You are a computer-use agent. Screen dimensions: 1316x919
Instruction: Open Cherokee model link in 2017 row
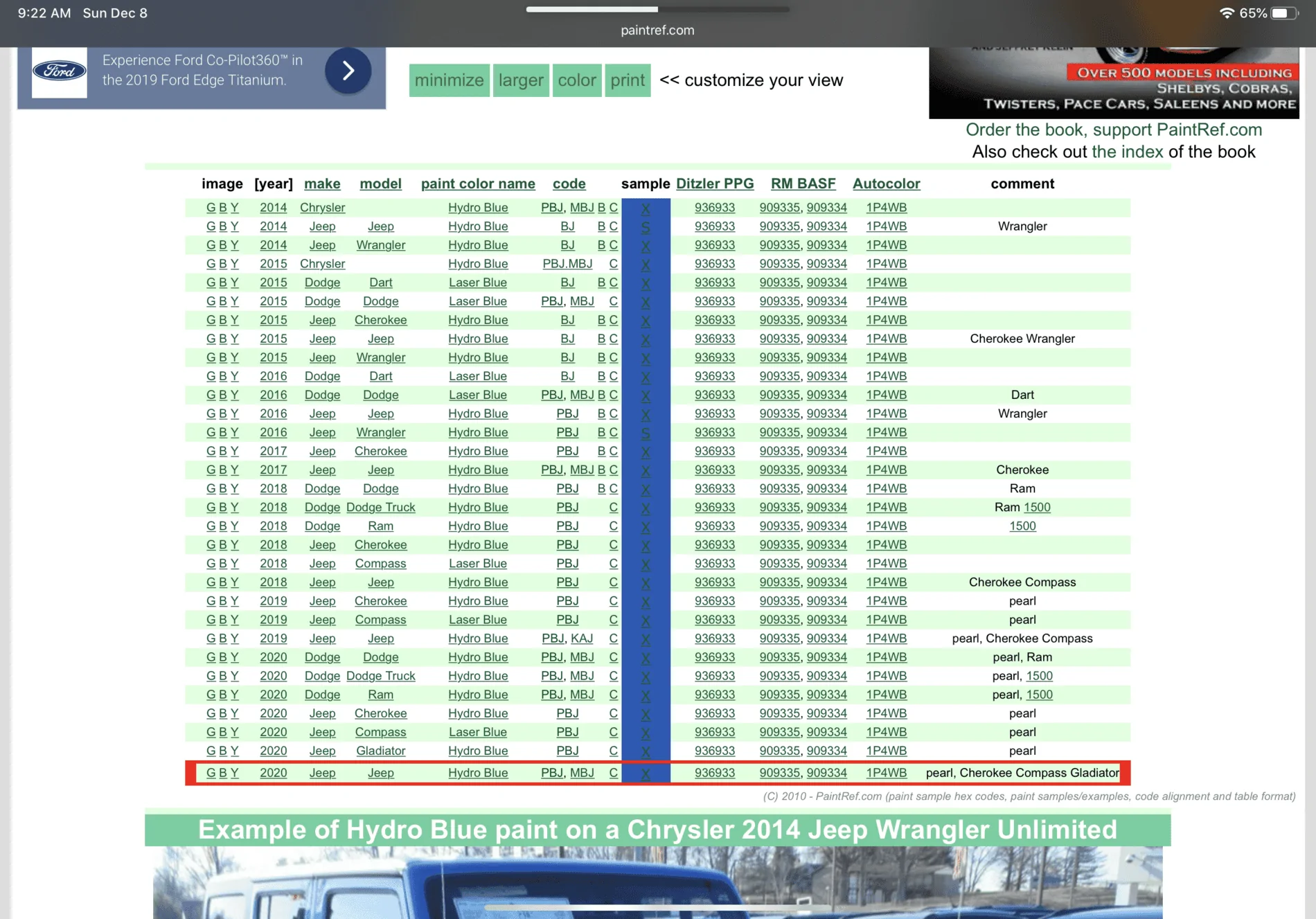381,451
